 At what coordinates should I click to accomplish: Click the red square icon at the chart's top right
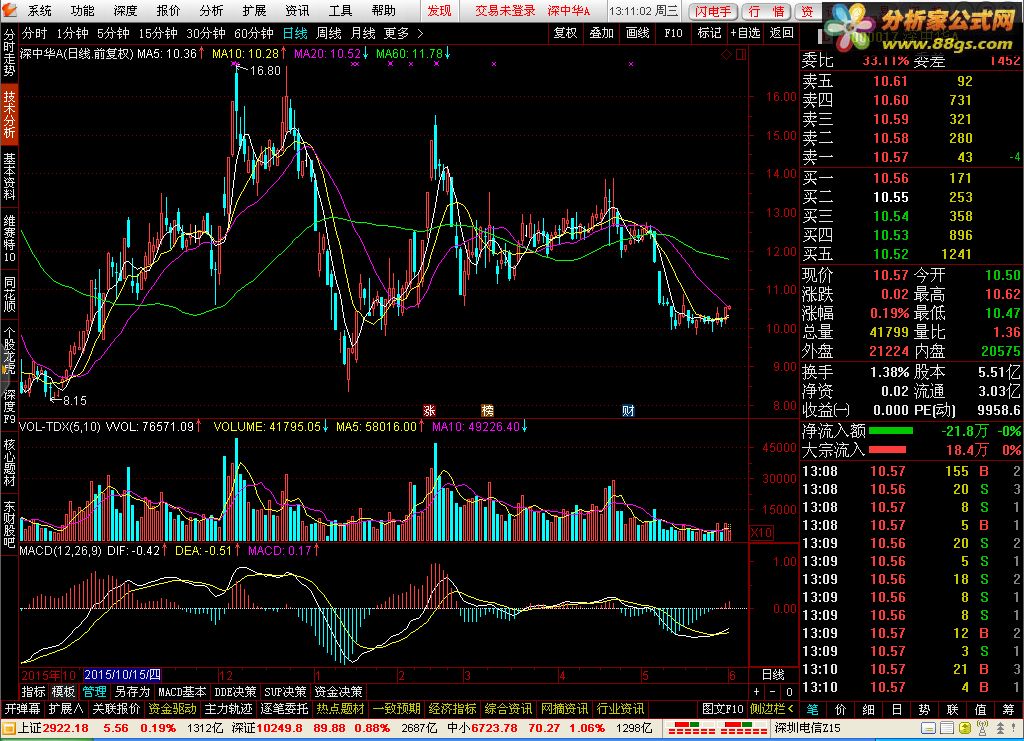741,55
